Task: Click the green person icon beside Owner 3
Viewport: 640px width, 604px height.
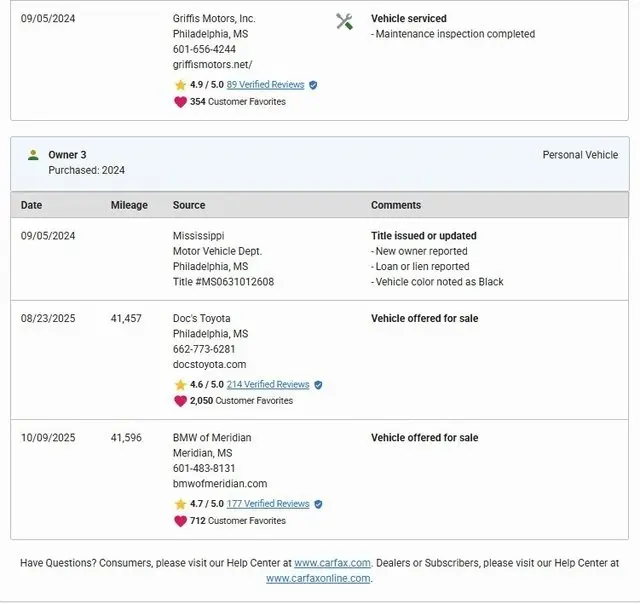Action: coord(33,155)
